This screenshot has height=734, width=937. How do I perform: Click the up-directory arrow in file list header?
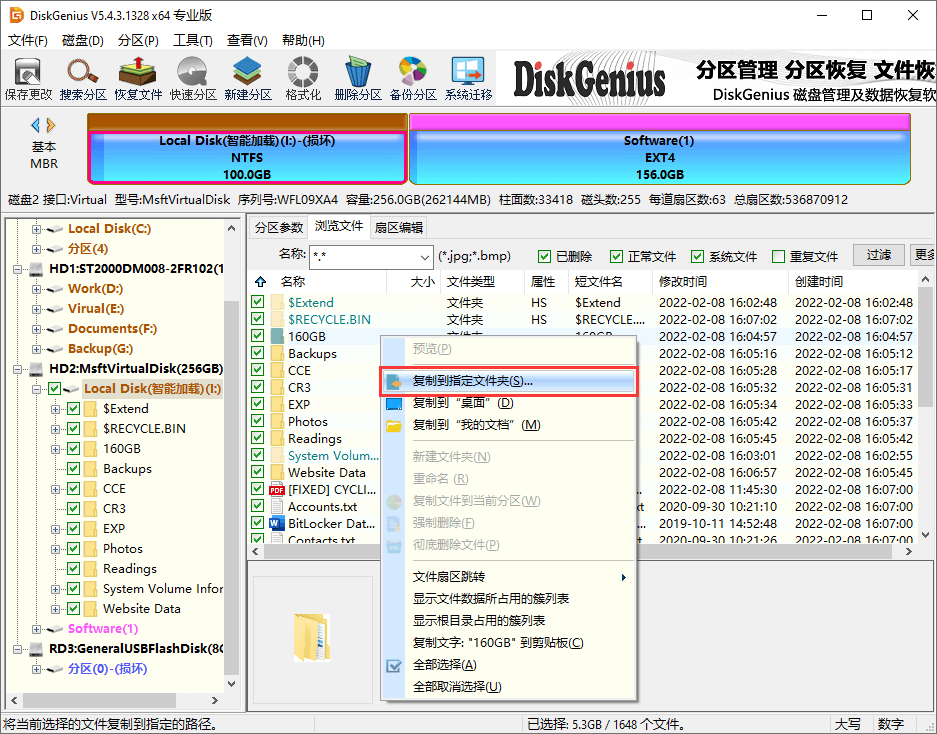(x=261, y=282)
